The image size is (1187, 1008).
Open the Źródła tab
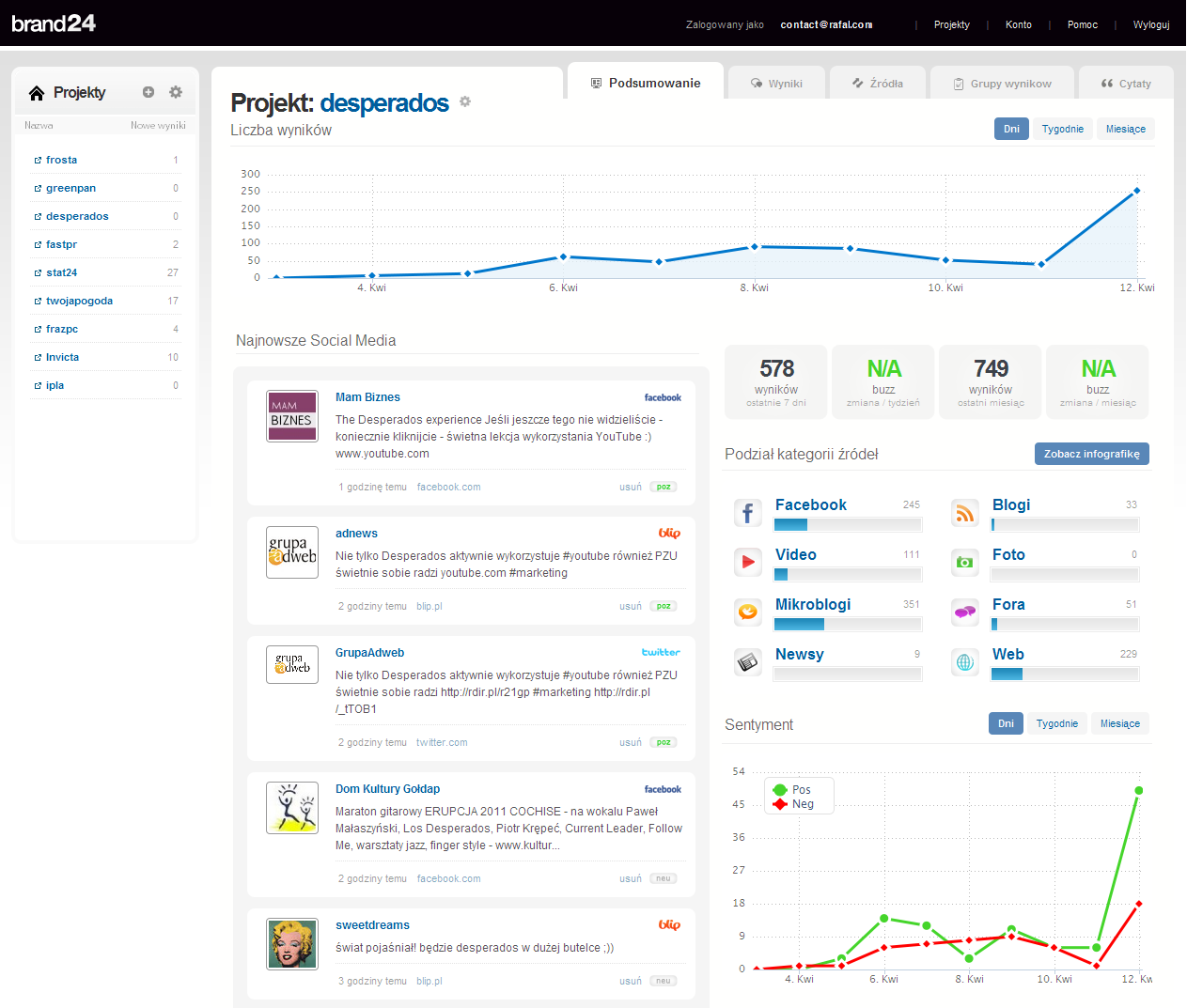point(878,83)
